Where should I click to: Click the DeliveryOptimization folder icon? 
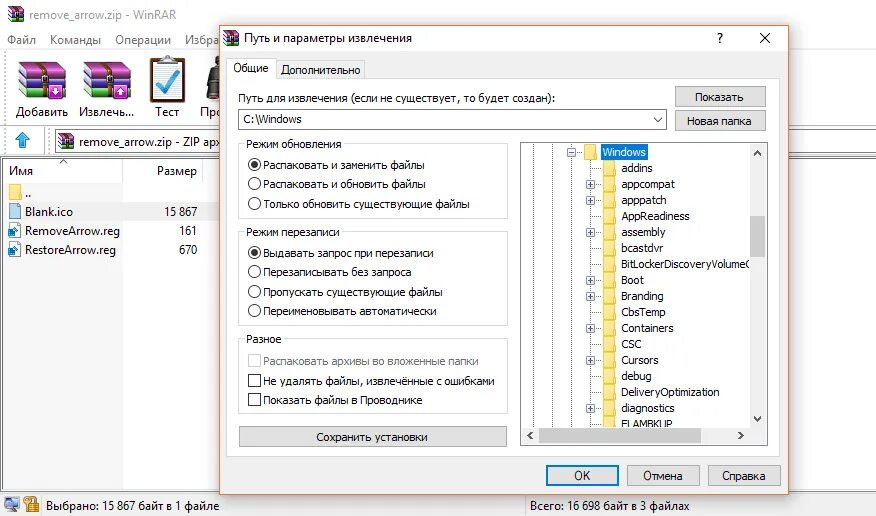click(610, 392)
